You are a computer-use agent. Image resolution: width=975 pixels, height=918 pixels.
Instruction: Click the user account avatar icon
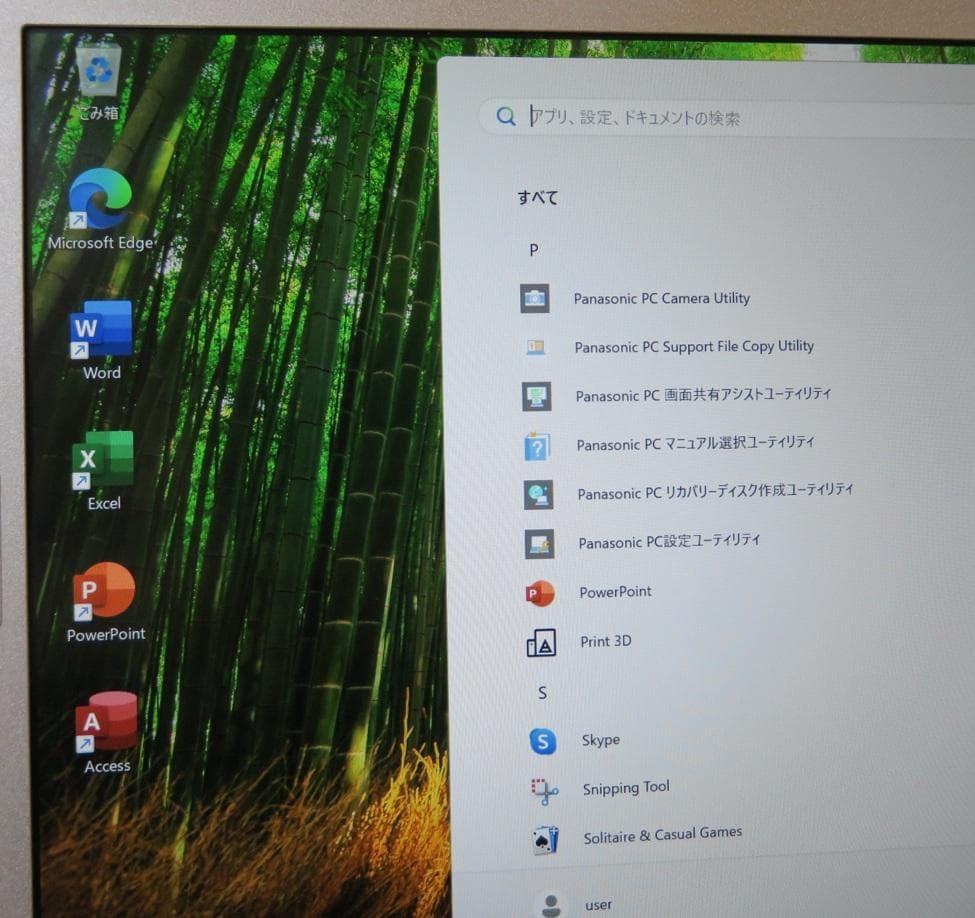click(551, 905)
